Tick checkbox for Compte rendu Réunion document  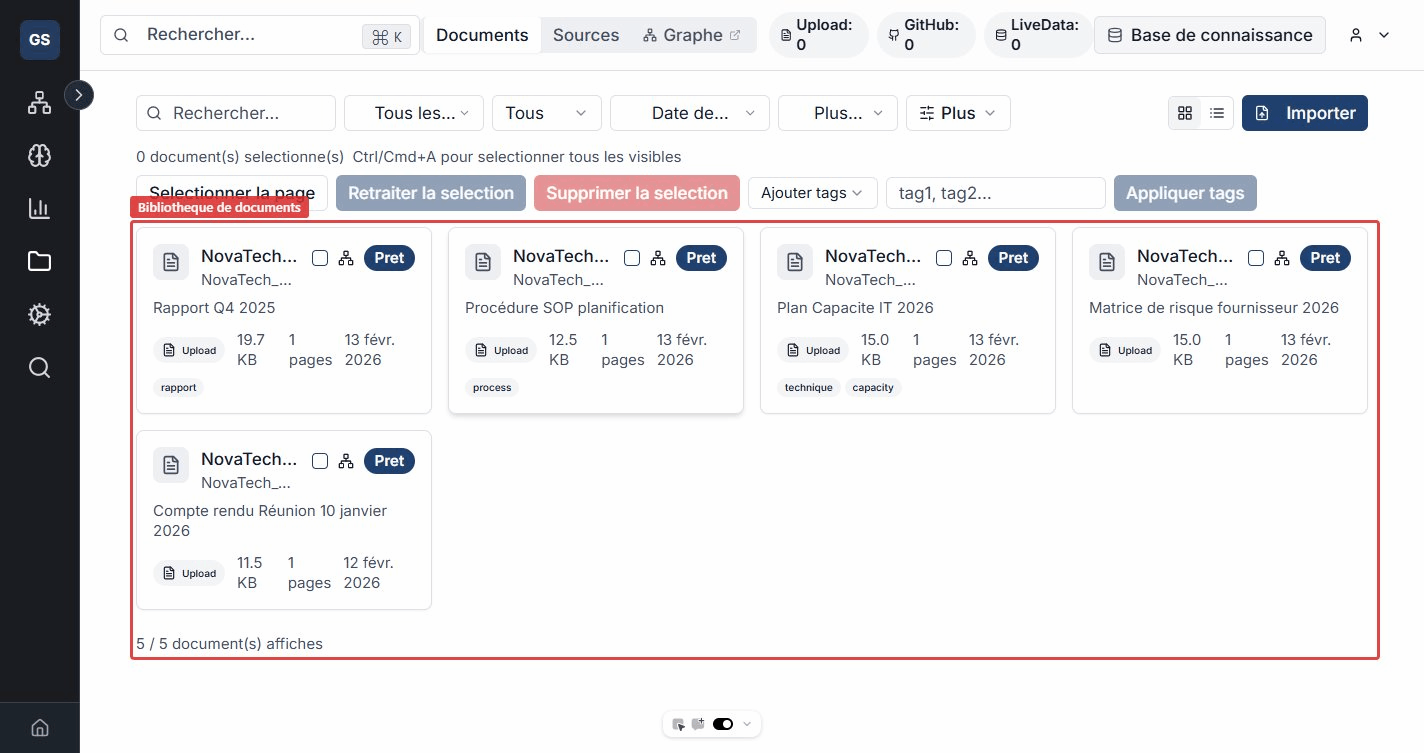(320, 461)
